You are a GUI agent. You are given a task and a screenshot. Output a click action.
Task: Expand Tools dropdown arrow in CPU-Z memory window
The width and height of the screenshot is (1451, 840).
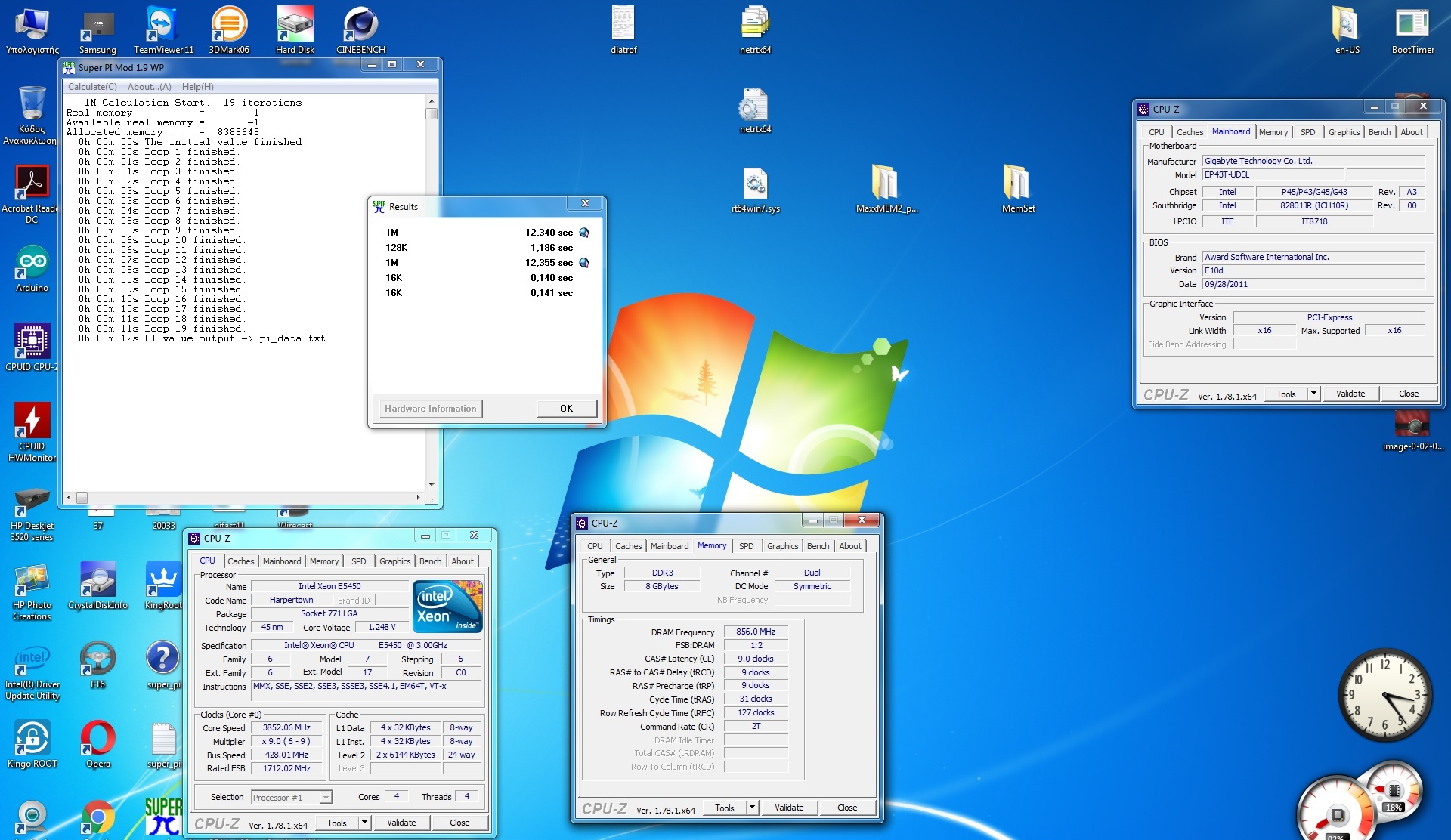click(x=752, y=808)
